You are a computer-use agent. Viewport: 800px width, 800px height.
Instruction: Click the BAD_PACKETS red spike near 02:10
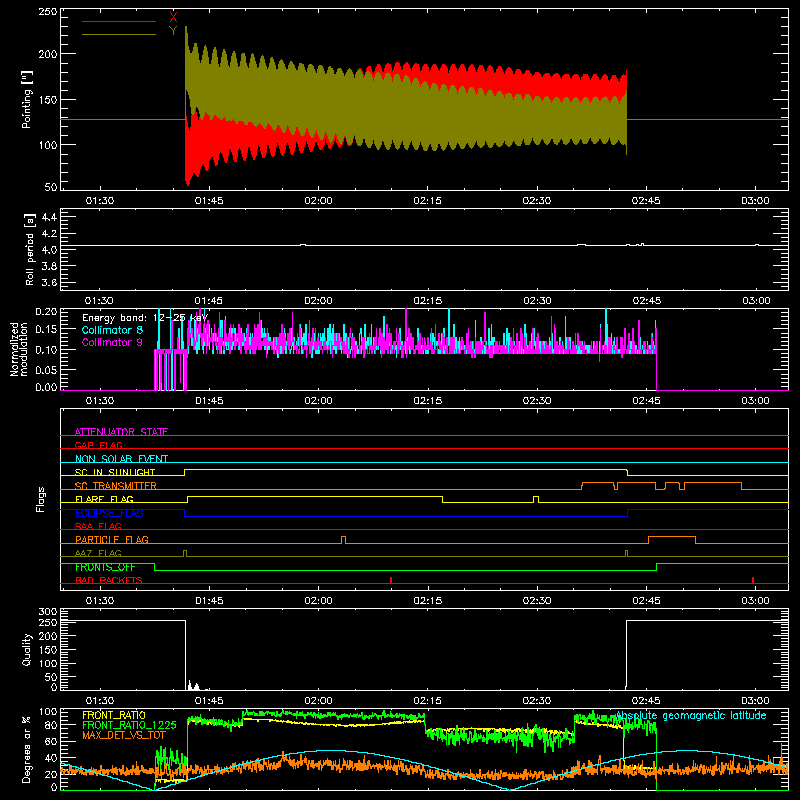click(x=391, y=580)
